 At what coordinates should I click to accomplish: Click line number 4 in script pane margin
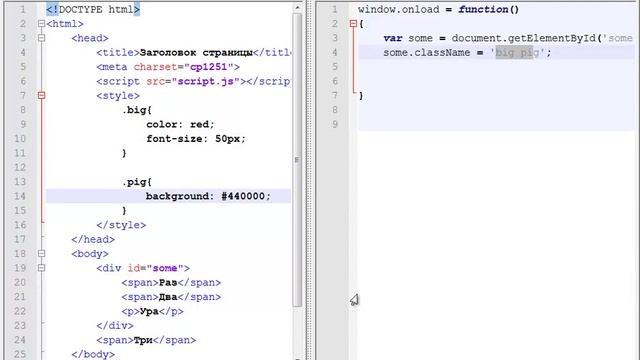[335, 53]
